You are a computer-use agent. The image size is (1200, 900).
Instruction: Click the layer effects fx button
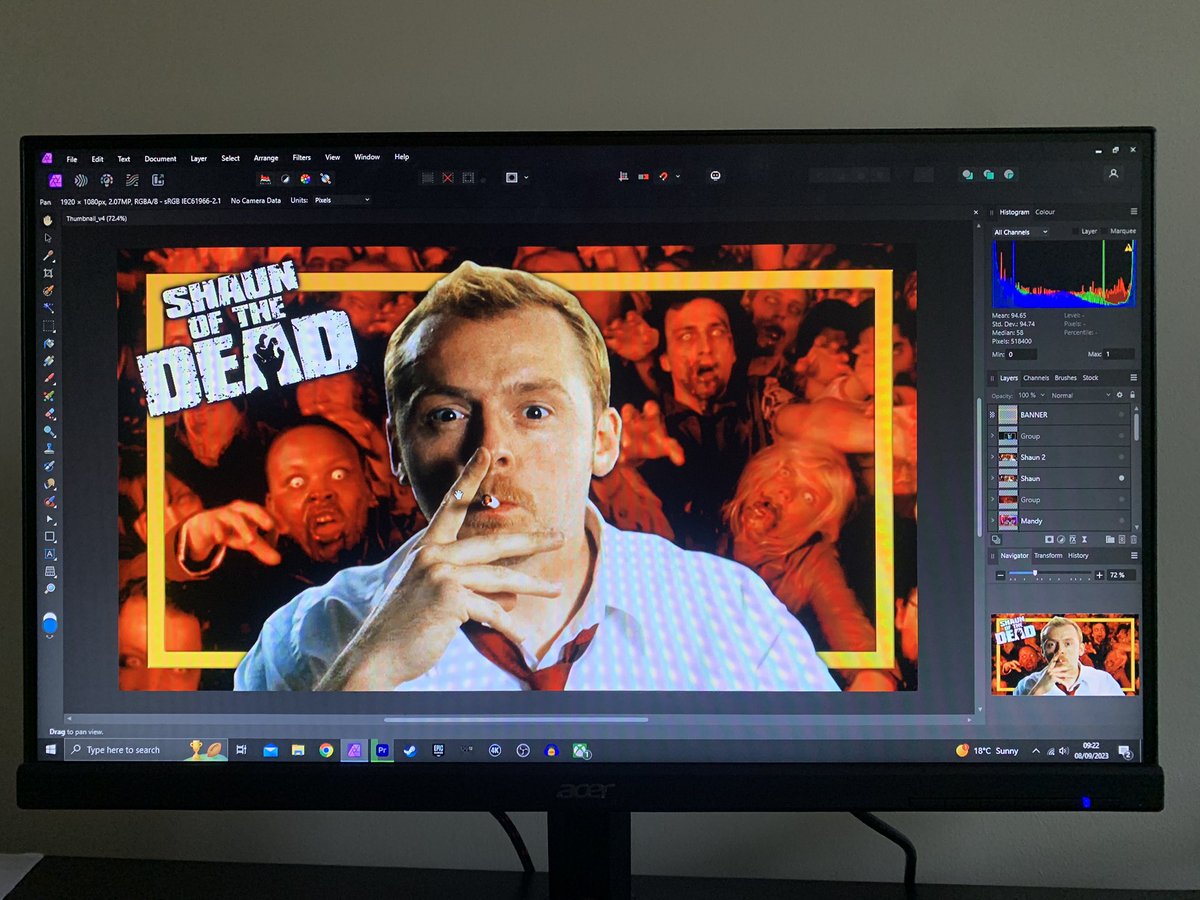1072,539
